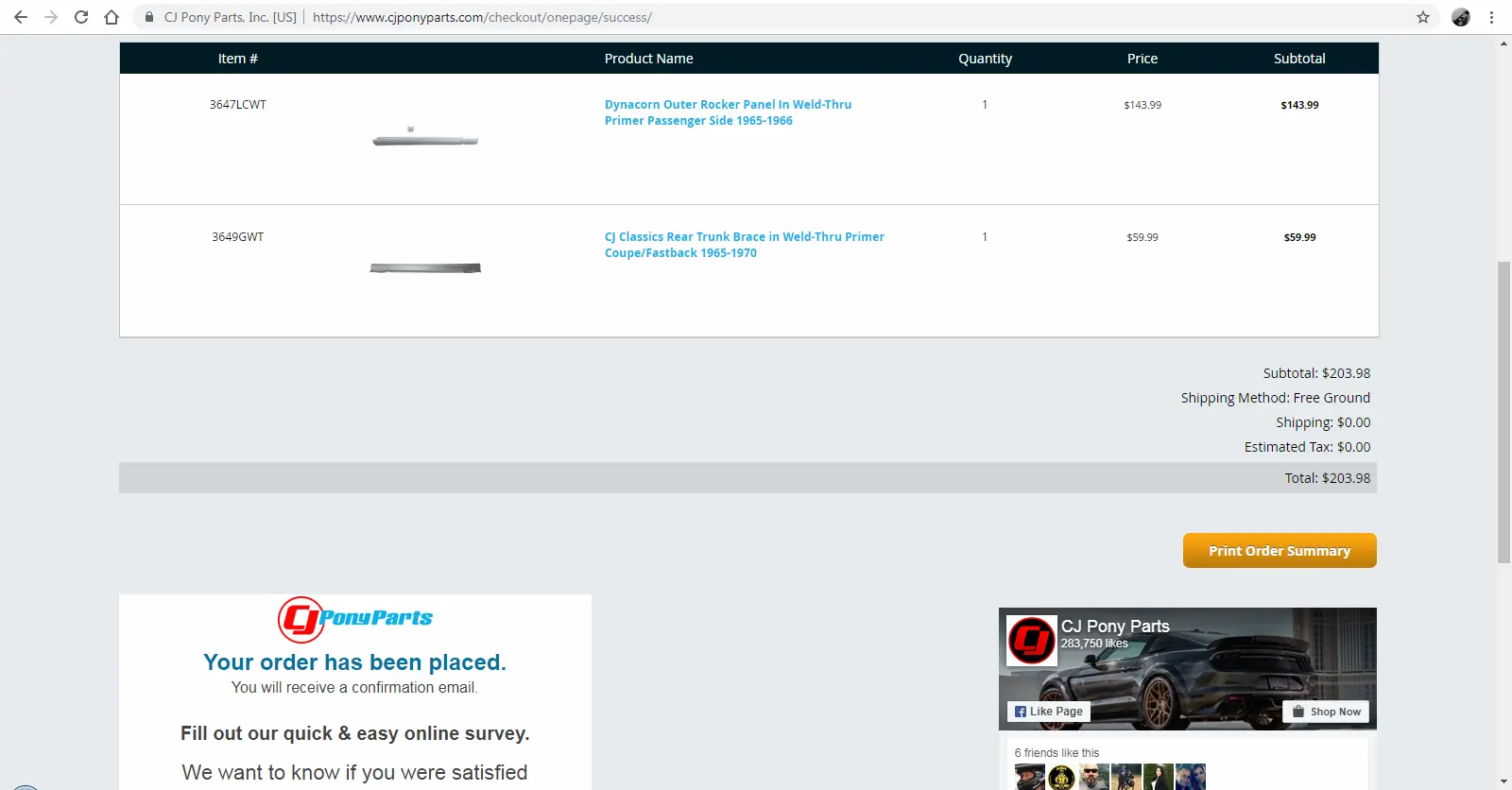Screen dimensions: 1512x790
Task: Open CJ Pony Parts Facebook page title
Action: click(1115, 627)
